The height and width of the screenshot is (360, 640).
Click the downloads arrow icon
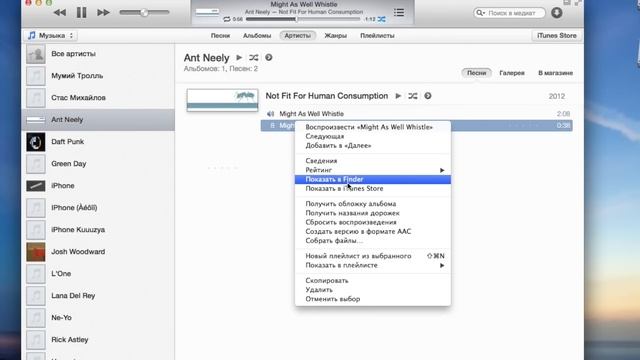pos(556,13)
